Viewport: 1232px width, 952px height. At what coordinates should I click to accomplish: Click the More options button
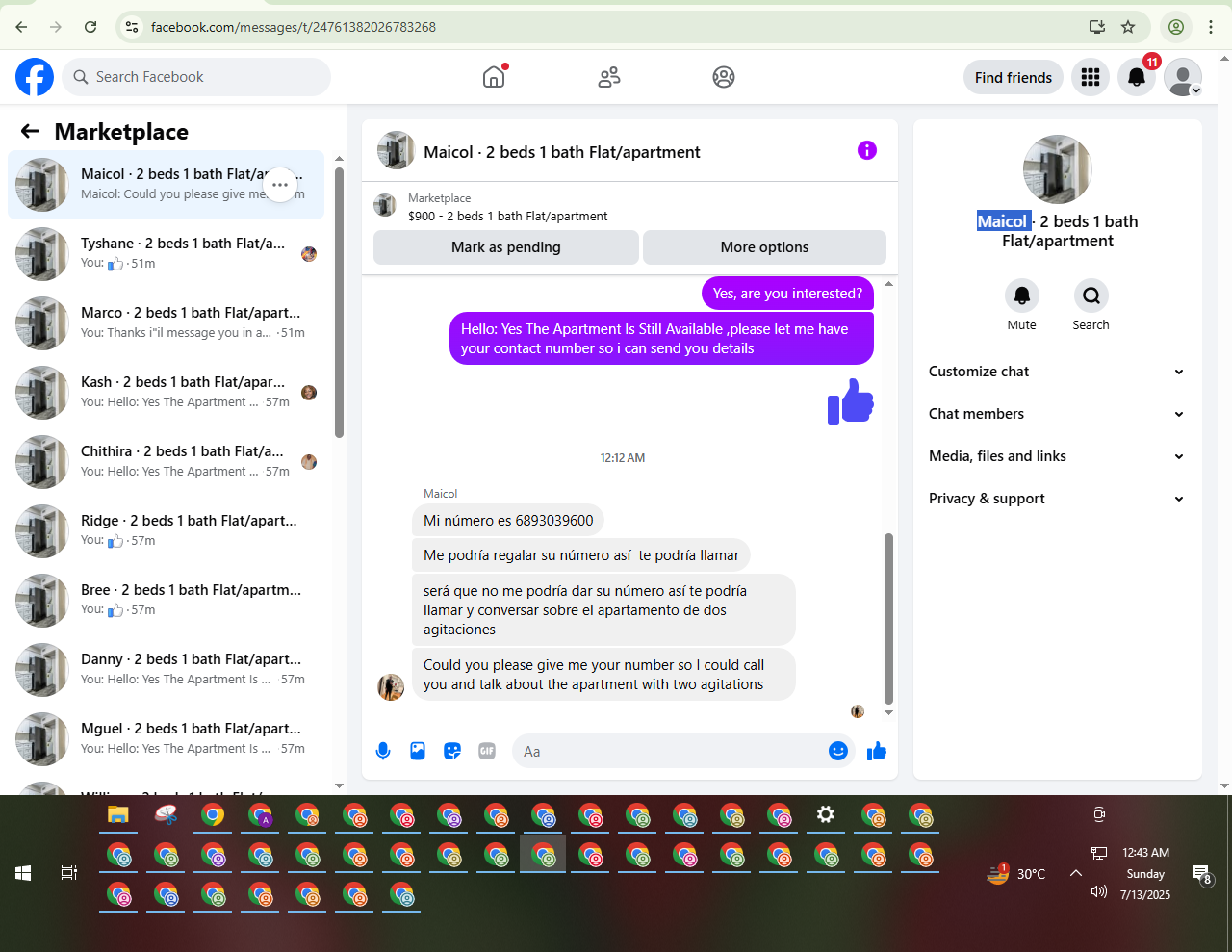765,247
